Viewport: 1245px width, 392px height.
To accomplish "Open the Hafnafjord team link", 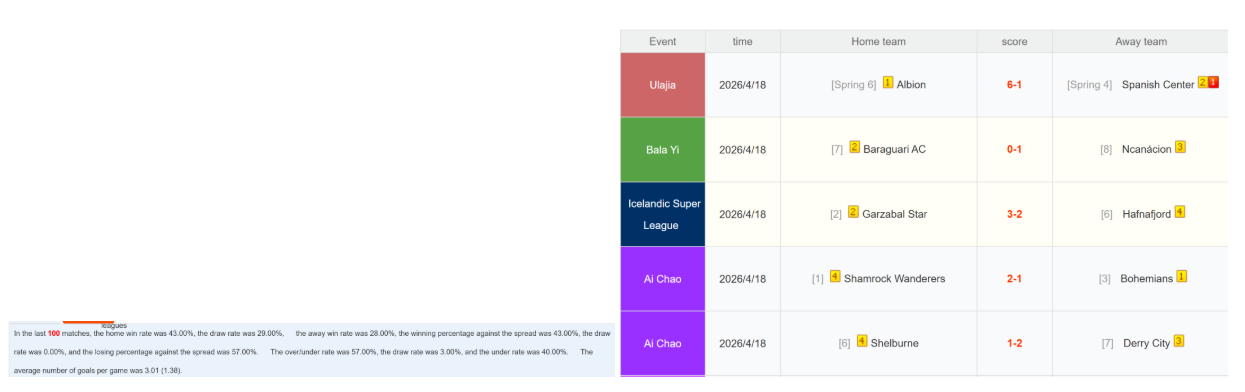I will [x=1146, y=214].
